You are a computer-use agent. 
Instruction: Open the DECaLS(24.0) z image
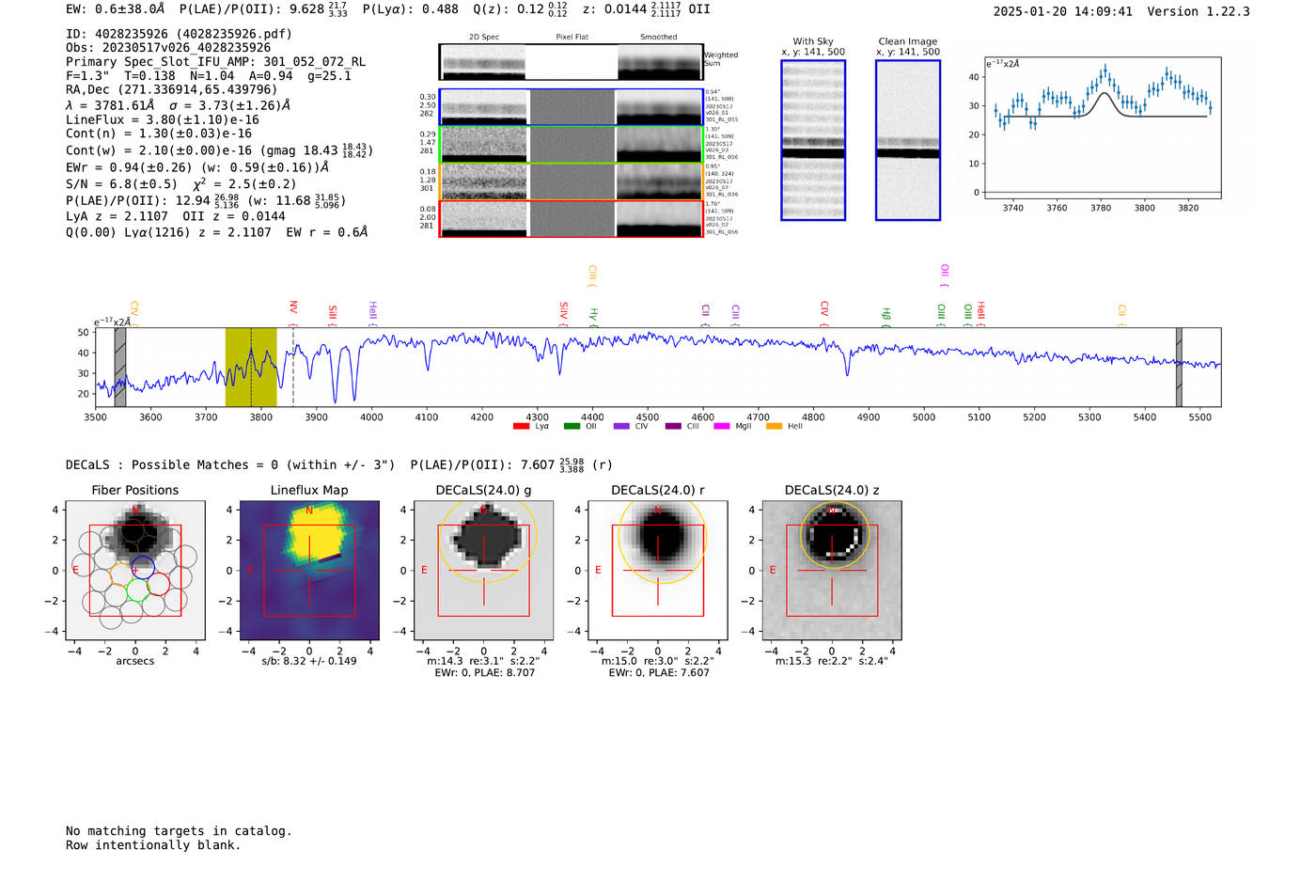[x=832, y=571]
